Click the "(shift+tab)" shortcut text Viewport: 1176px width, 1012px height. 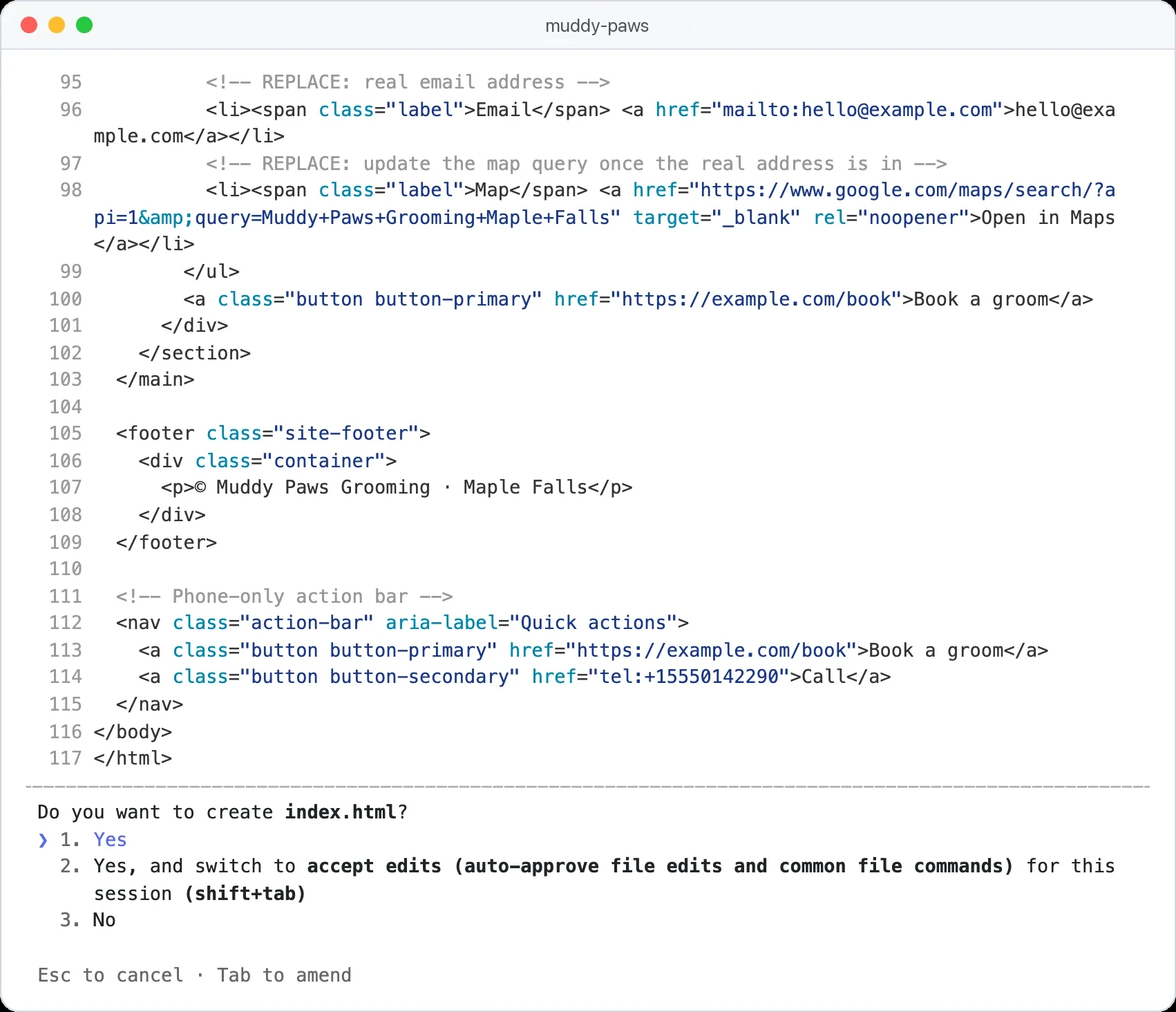[245, 894]
